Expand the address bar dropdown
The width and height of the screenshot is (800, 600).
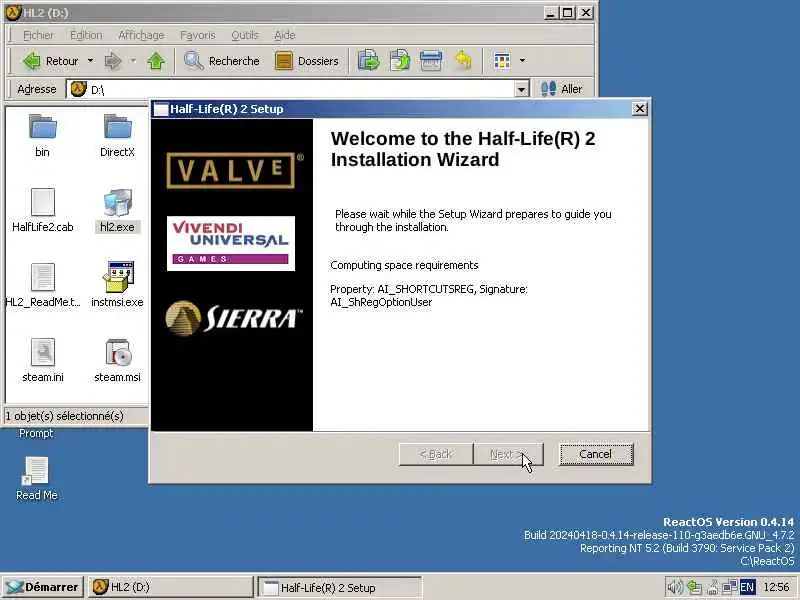pos(521,89)
